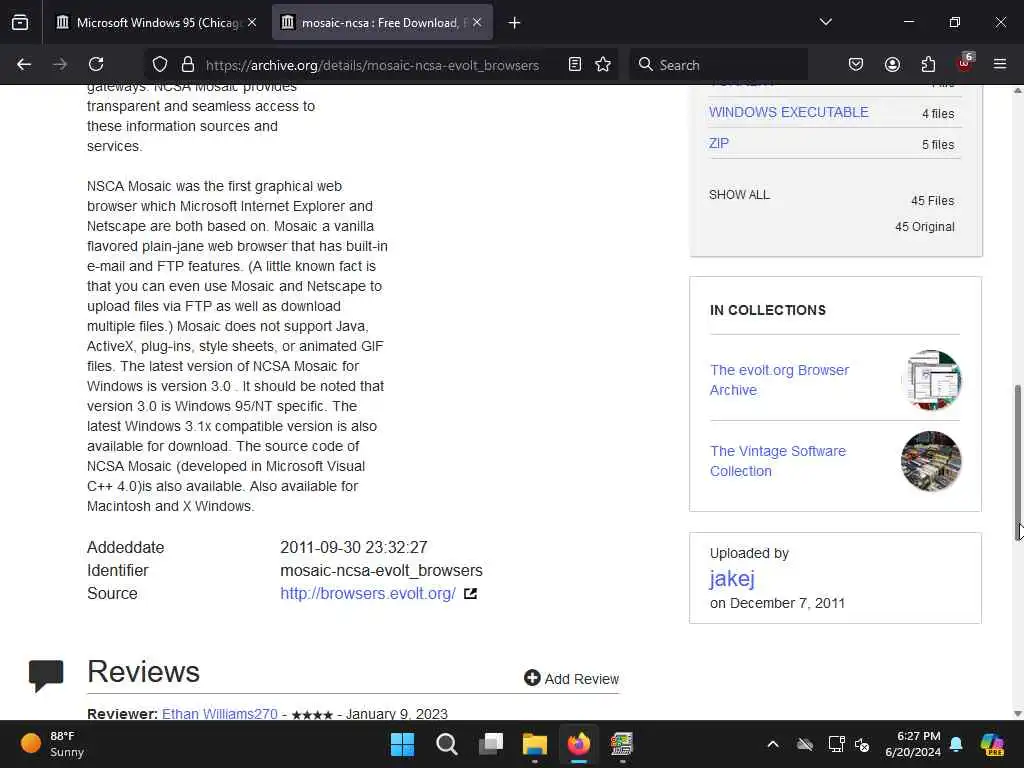Switch to Microsoft Windows 95 tab

click(157, 23)
